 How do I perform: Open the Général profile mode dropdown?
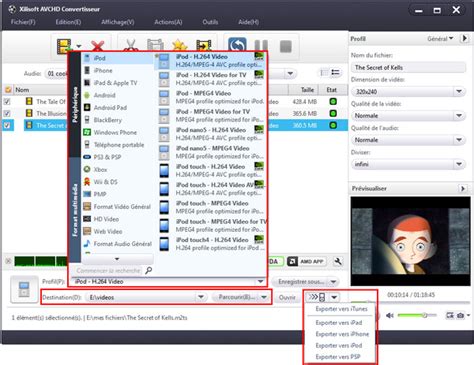(x=440, y=39)
